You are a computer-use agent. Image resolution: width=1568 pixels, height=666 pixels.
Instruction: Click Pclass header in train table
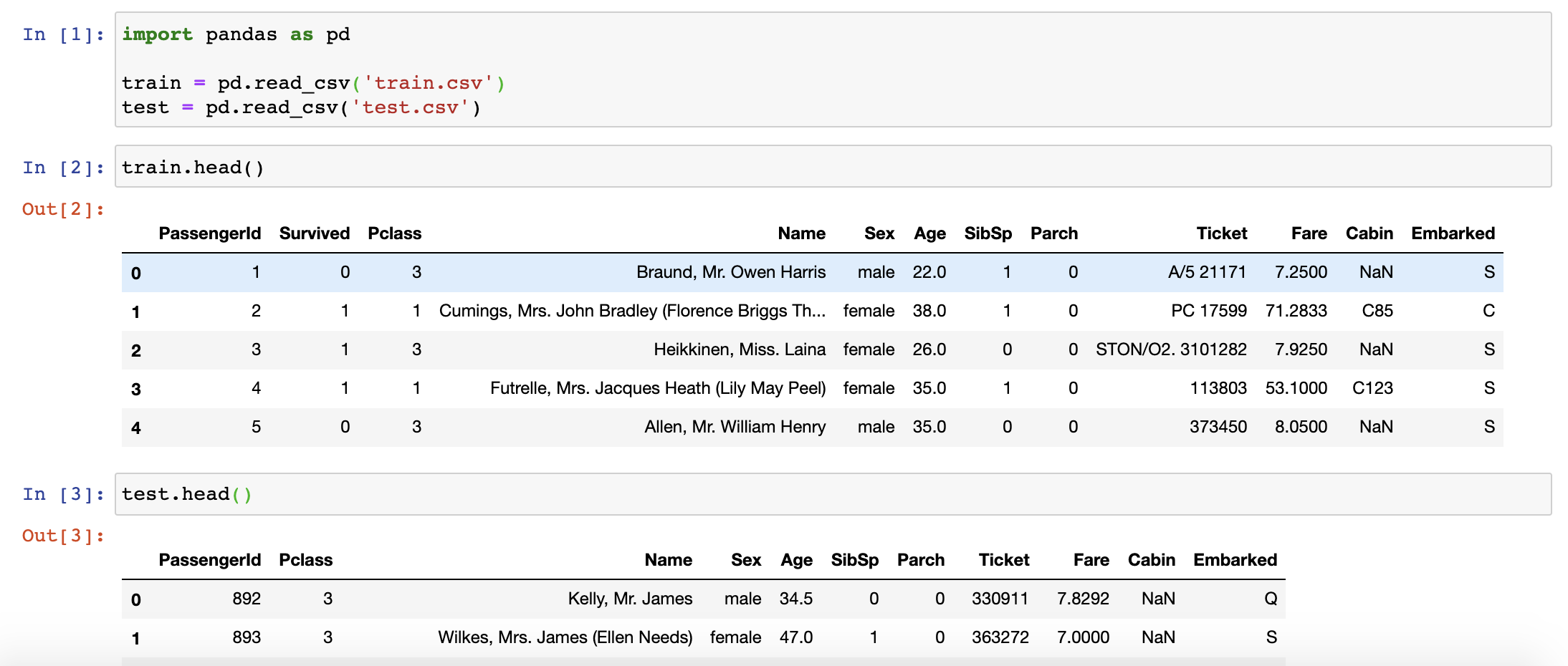click(x=395, y=233)
